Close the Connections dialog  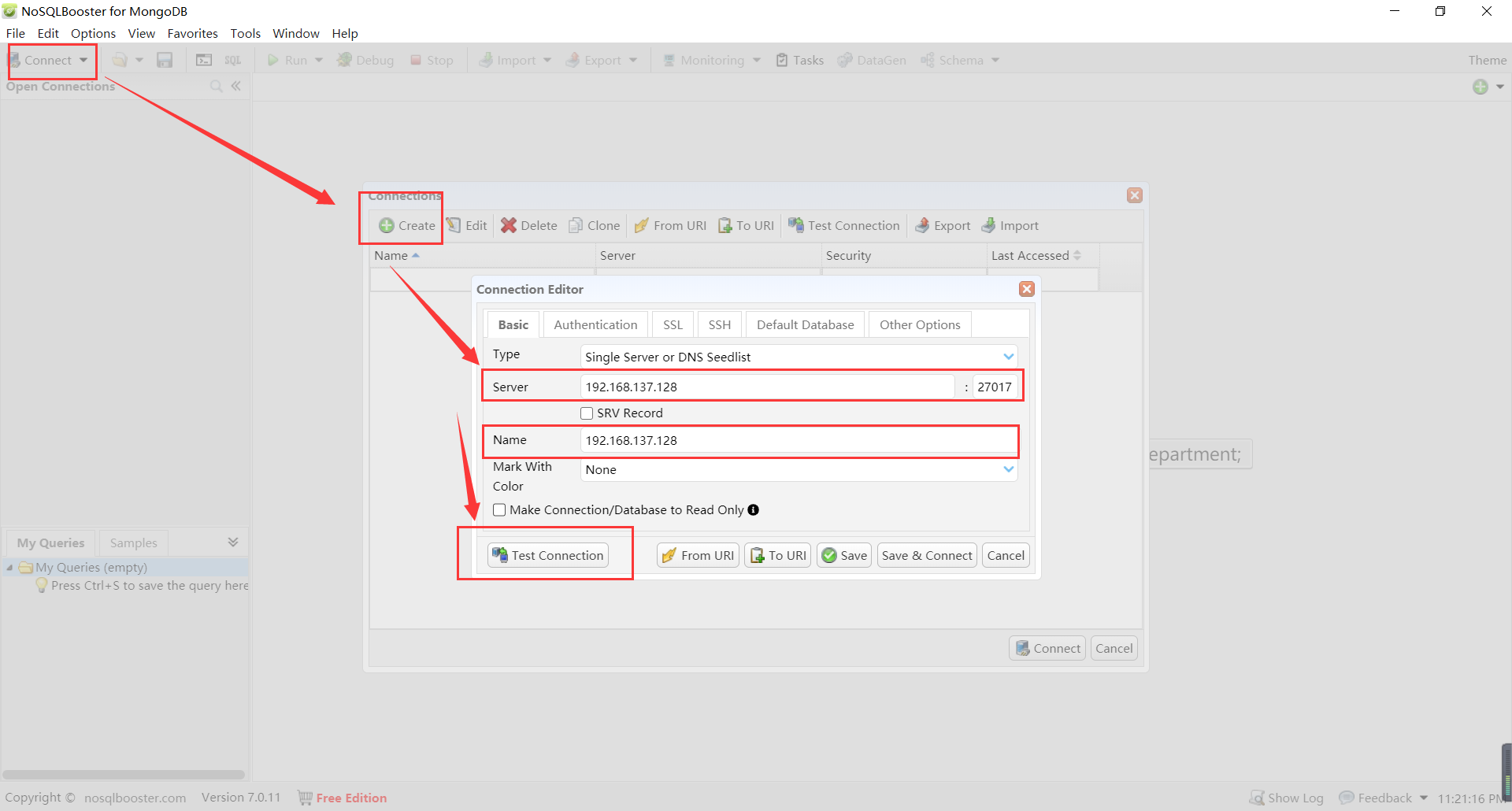point(1134,195)
